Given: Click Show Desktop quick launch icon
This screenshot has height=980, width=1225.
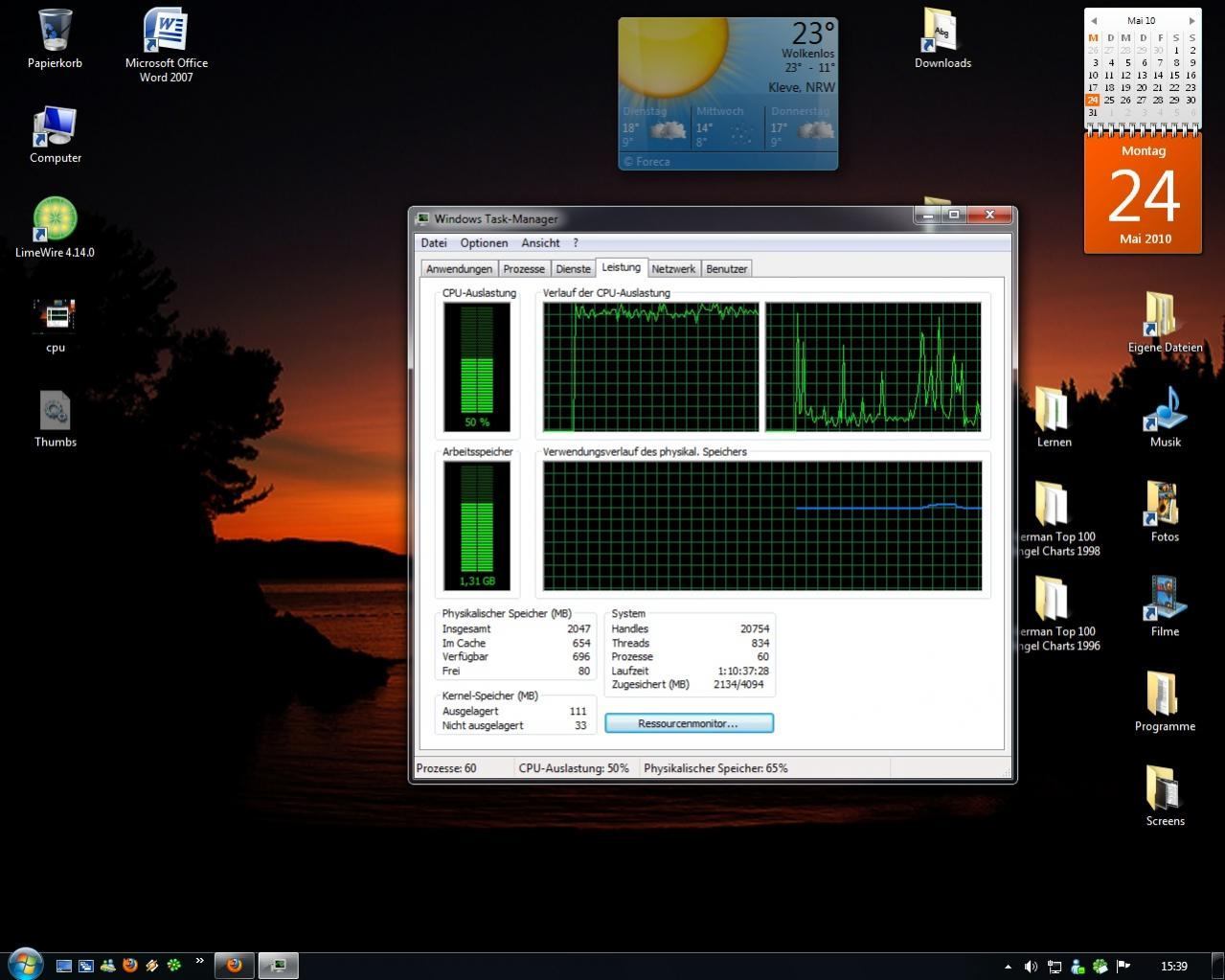Looking at the screenshot, I should [64, 966].
